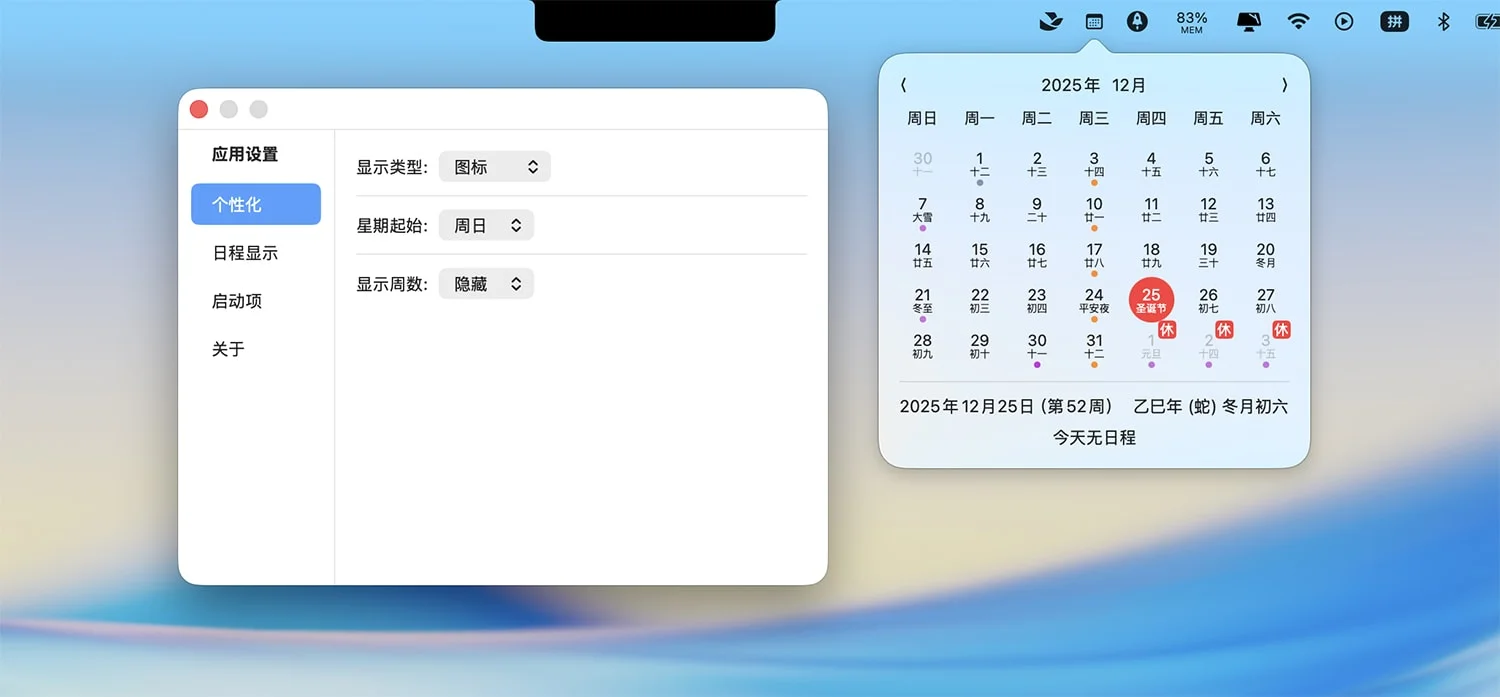Click the 83% MEM status indicator
The height and width of the screenshot is (697, 1500).
click(1190, 20)
